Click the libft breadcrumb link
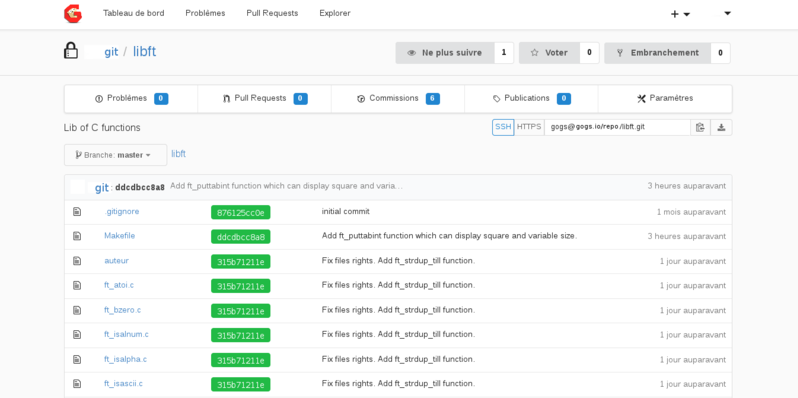 tap(179, 154)
